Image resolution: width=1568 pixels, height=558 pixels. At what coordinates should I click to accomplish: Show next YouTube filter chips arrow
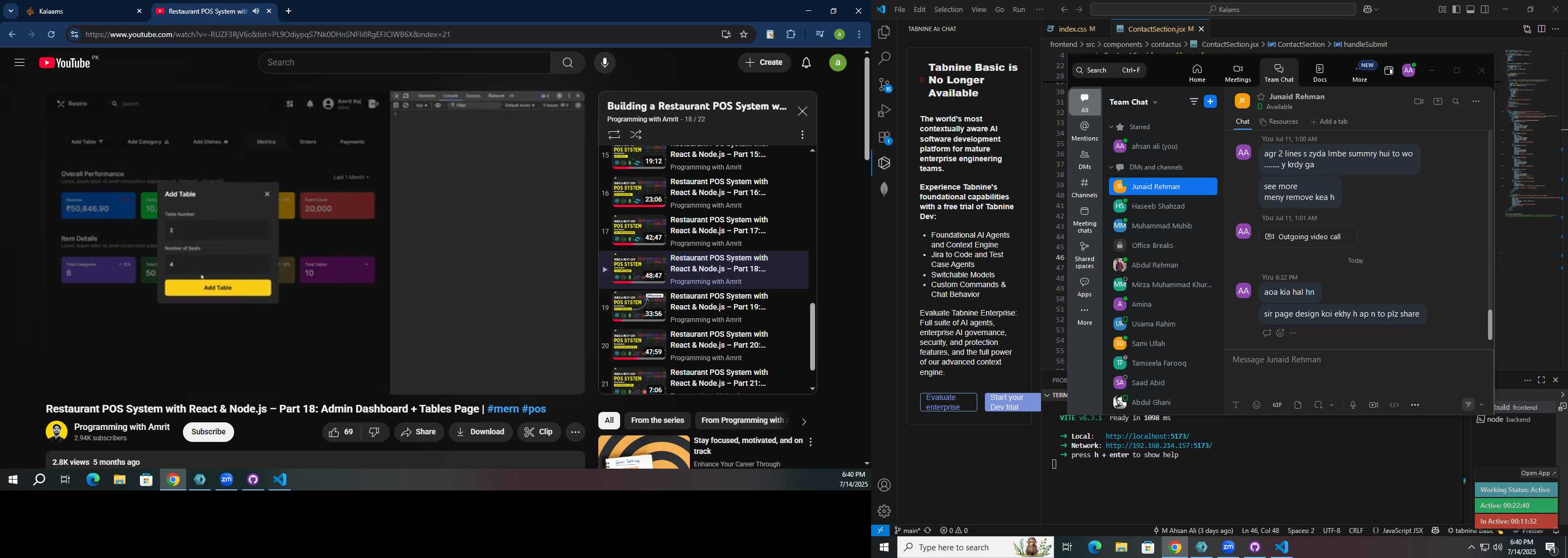coord(804,422)
